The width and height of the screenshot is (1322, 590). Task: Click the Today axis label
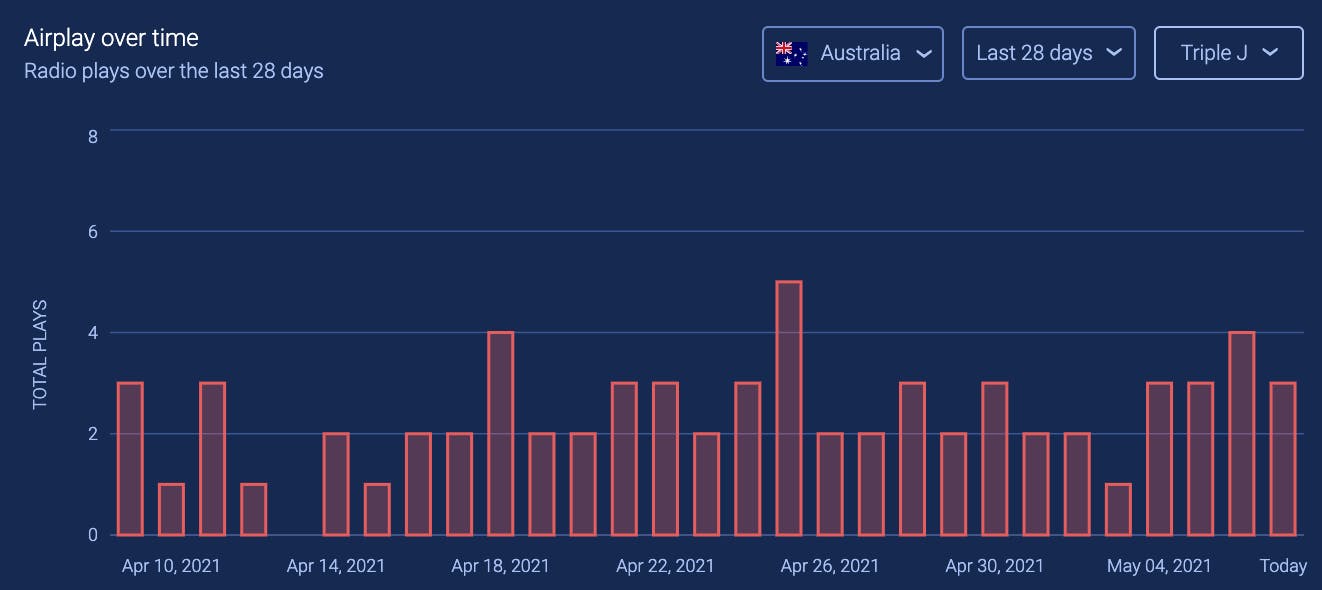[x=1282, y=565]
